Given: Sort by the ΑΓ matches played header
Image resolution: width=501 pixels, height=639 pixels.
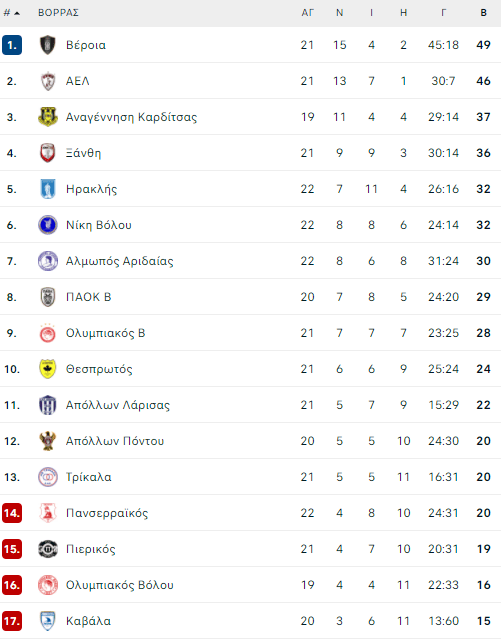Looking at the screenshot, I should tap(307, 13).
